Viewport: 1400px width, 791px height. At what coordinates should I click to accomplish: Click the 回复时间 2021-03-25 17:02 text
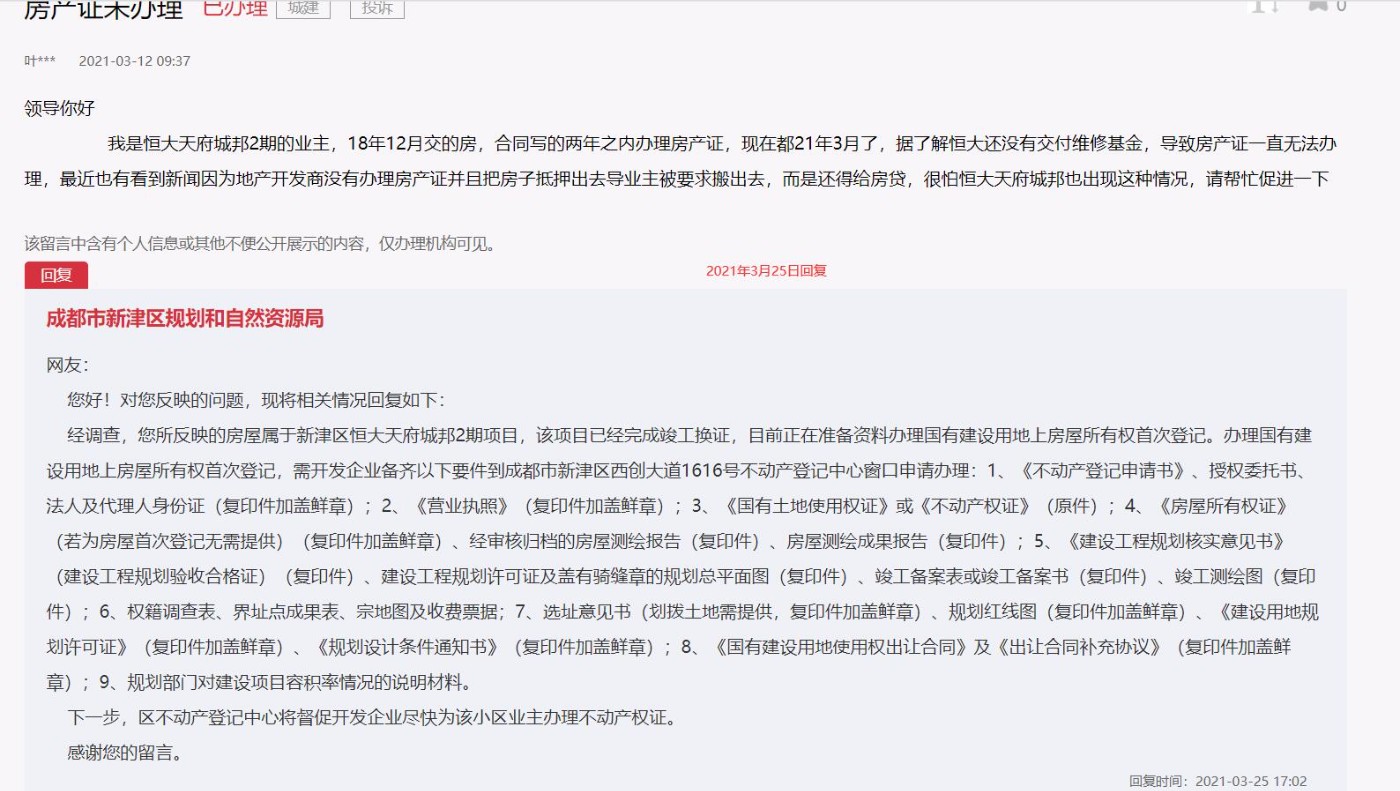[1218, 781]
